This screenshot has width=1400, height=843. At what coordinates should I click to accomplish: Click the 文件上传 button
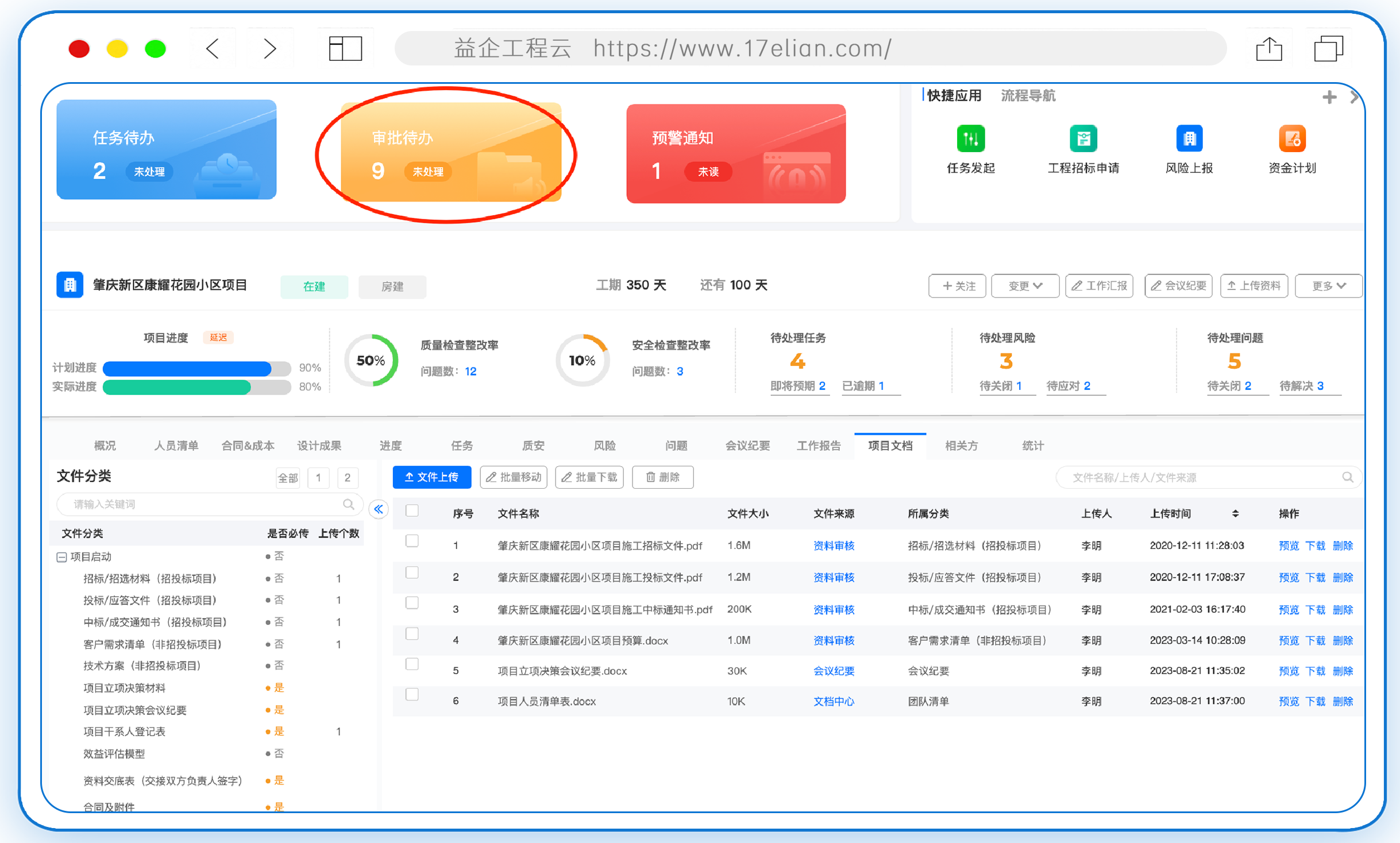coord(432,477)
